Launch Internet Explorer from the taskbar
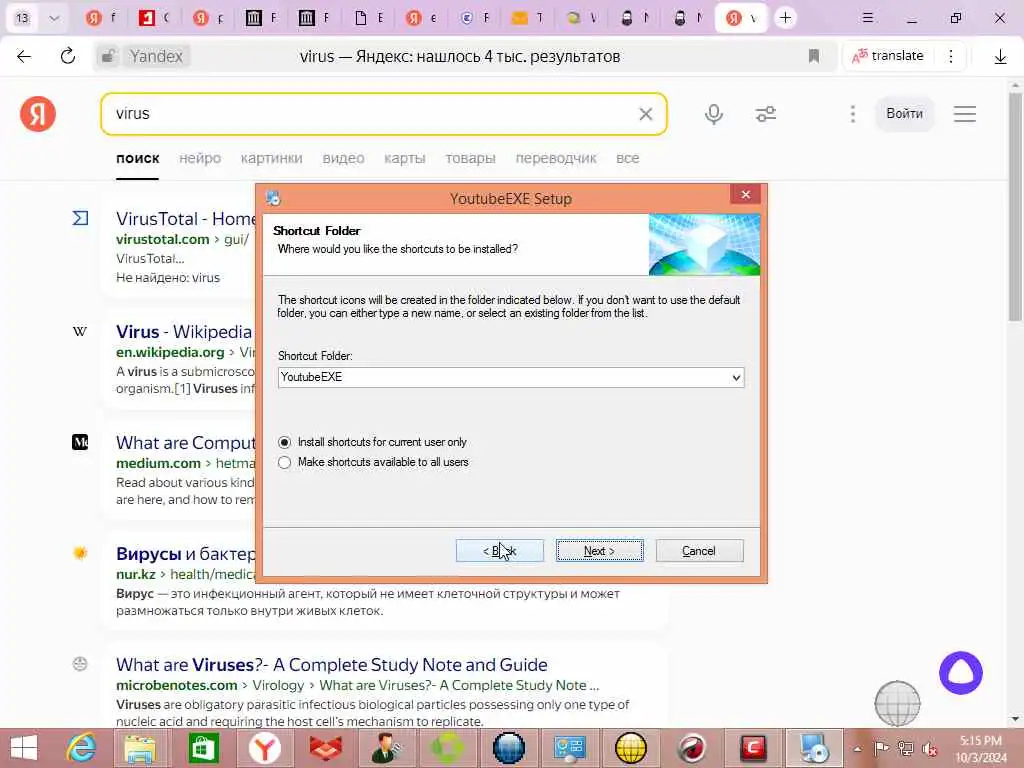1024x768 pixels. [x=81, y=748]
